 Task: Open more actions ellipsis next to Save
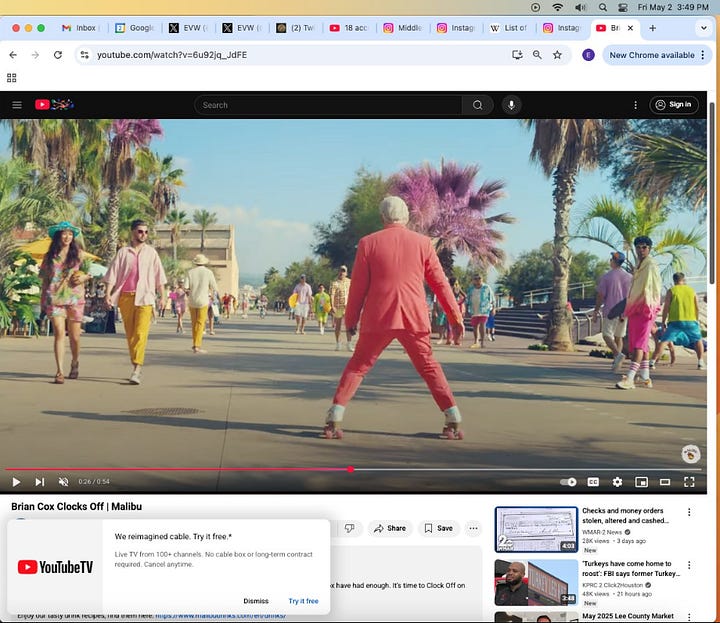(473, 528)
